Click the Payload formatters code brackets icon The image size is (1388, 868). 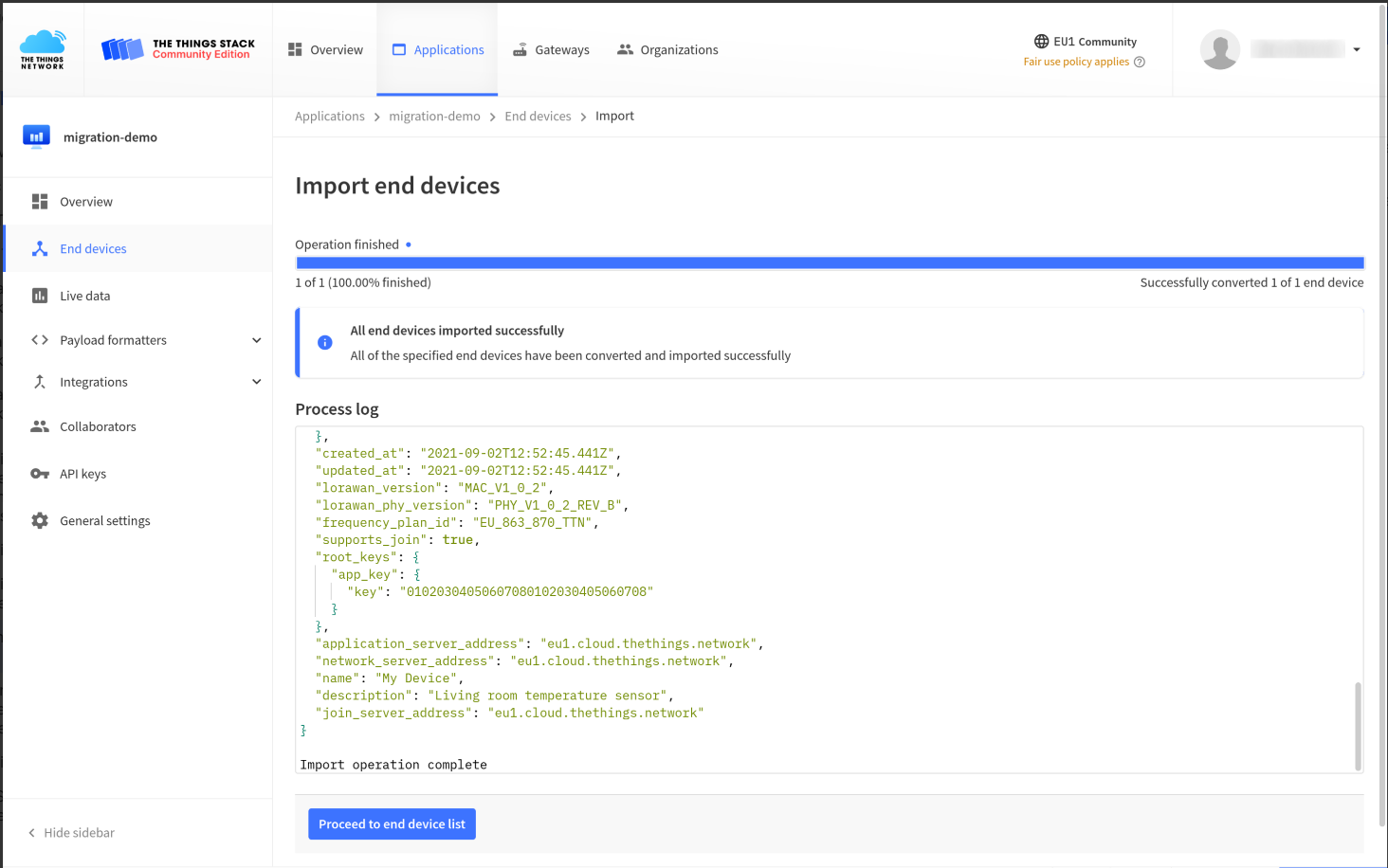click(x=40, y=340)
